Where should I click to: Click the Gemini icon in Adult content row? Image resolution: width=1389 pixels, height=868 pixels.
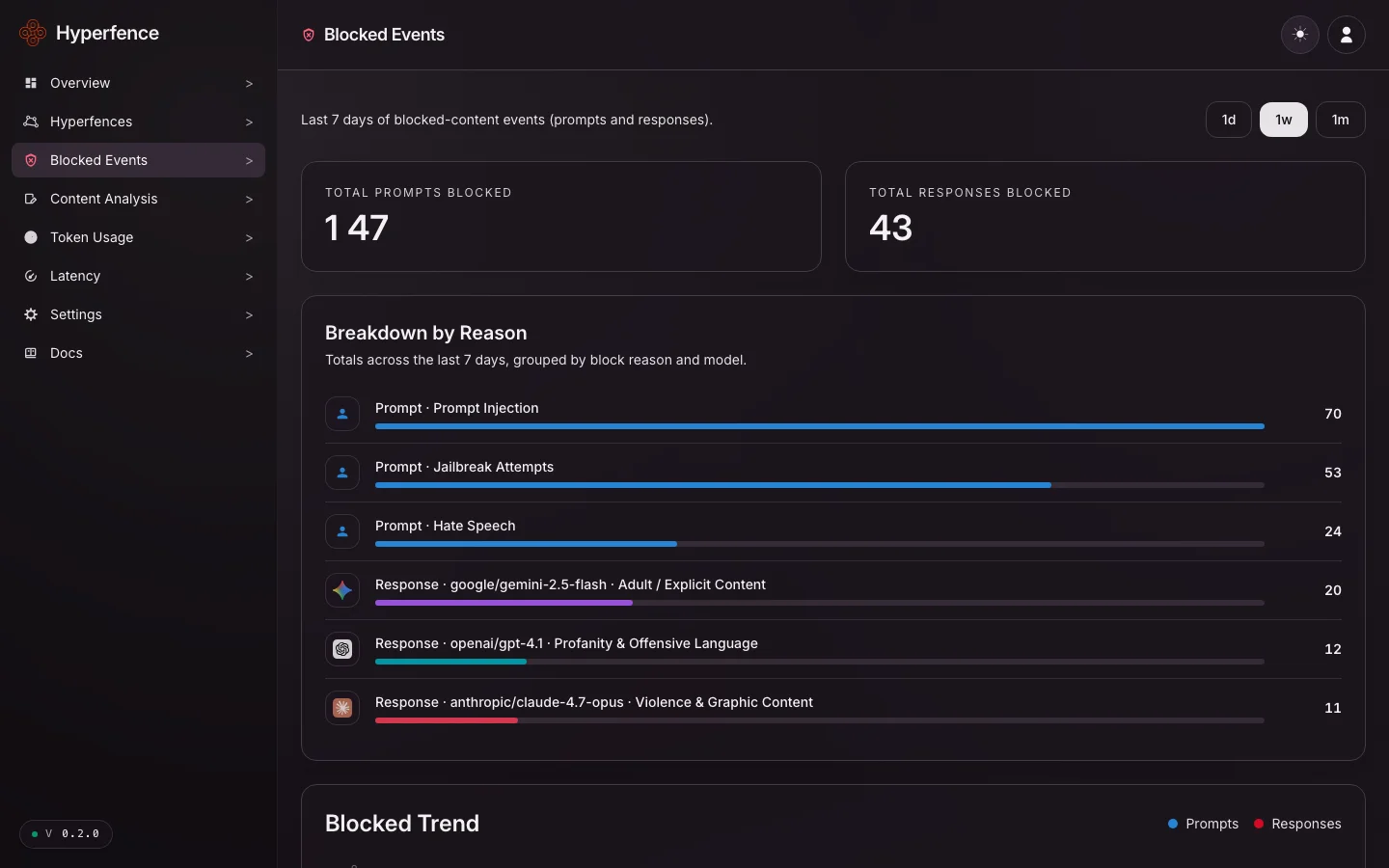342,590
